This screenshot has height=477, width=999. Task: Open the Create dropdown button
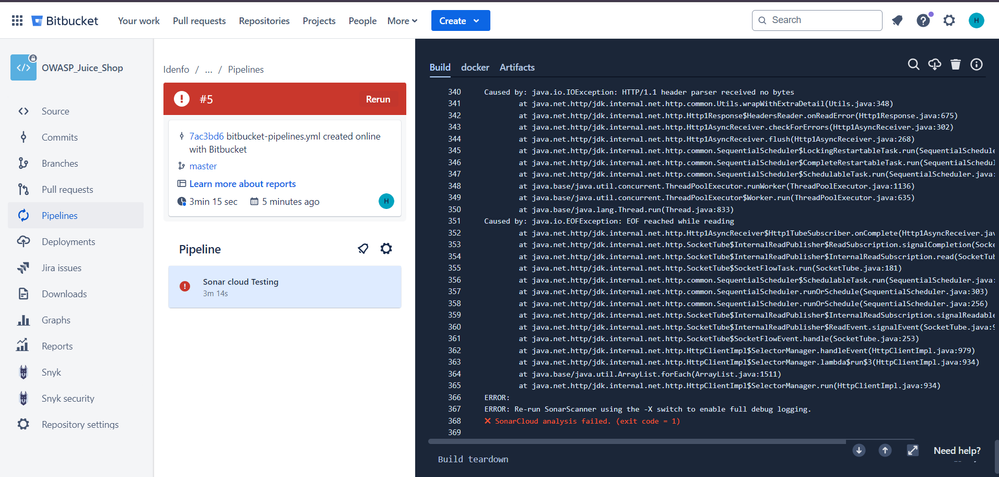coord(461,20)
